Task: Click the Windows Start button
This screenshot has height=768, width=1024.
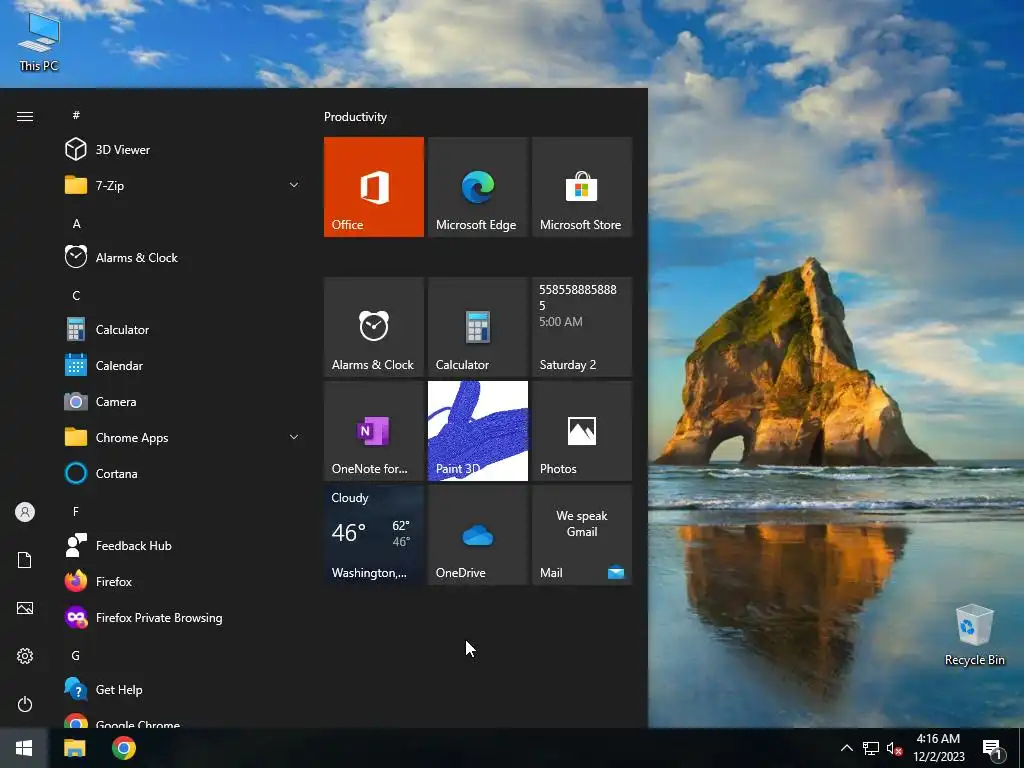Action: click(x=24, y=748)
